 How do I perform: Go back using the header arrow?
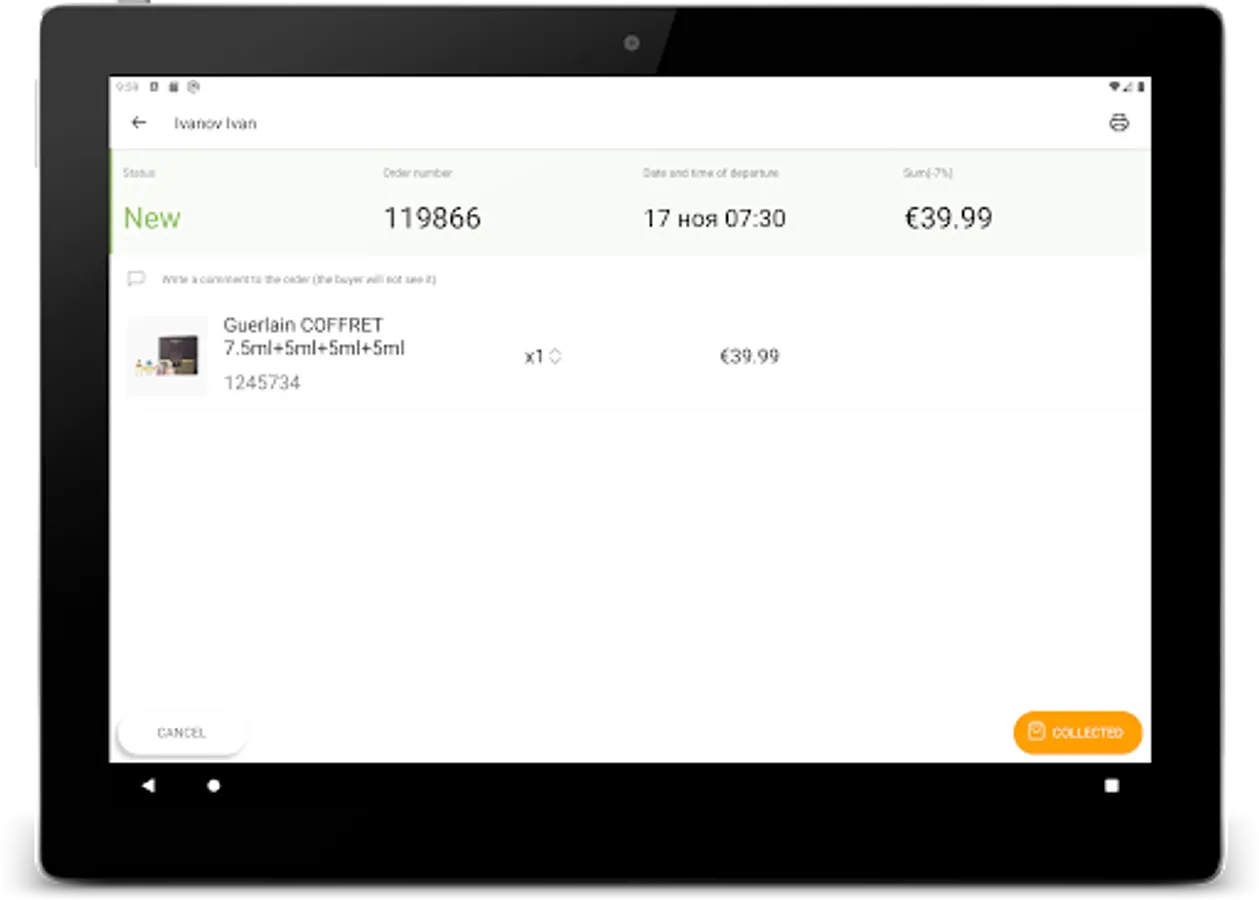(x=139, y=123)
